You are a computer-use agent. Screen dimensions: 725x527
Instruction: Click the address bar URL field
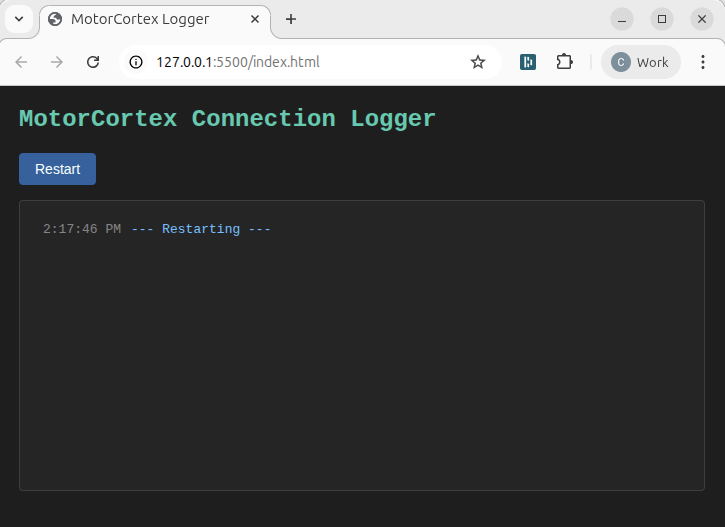(300, 62)
